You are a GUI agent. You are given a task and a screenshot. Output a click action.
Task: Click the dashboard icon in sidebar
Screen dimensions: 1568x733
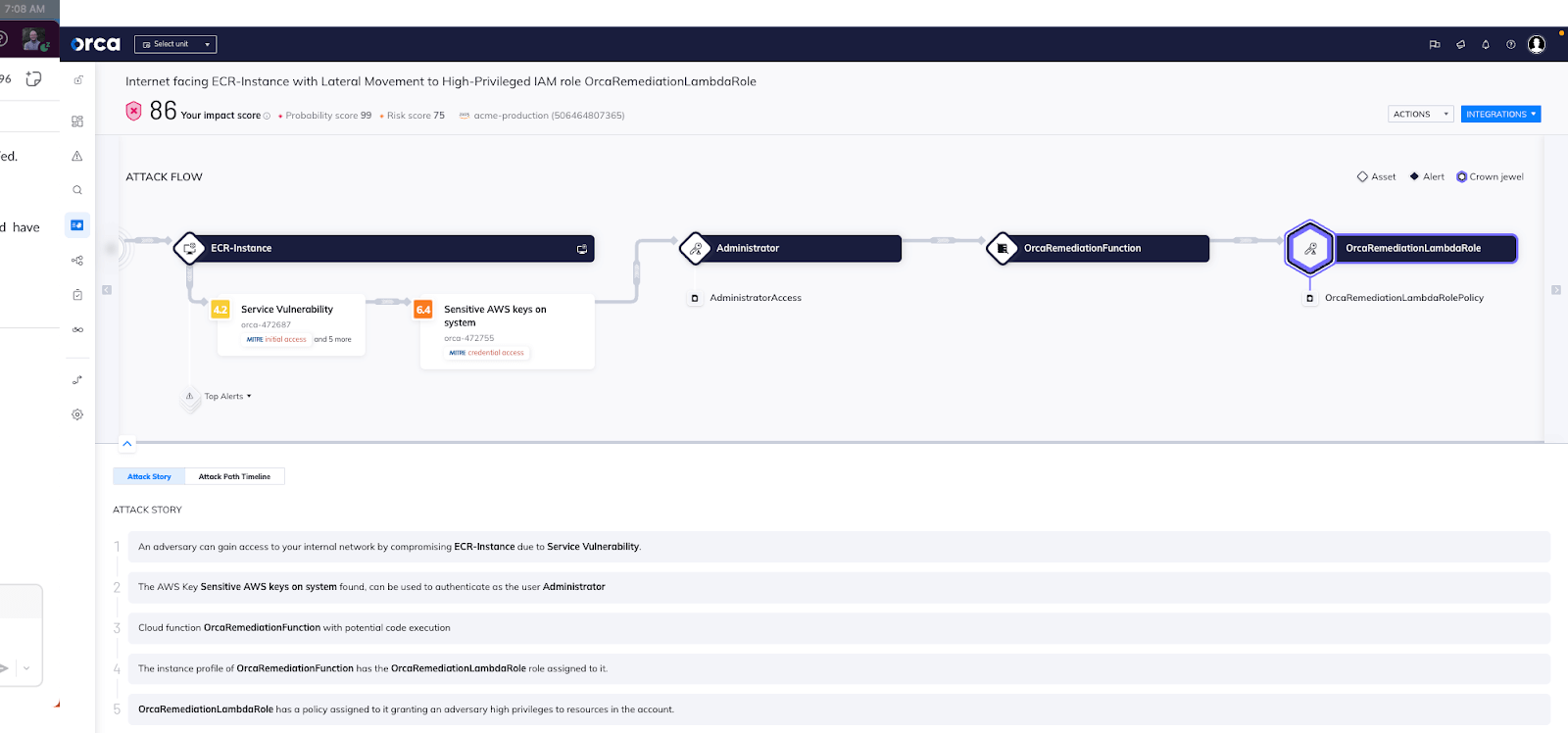point(77,122)
